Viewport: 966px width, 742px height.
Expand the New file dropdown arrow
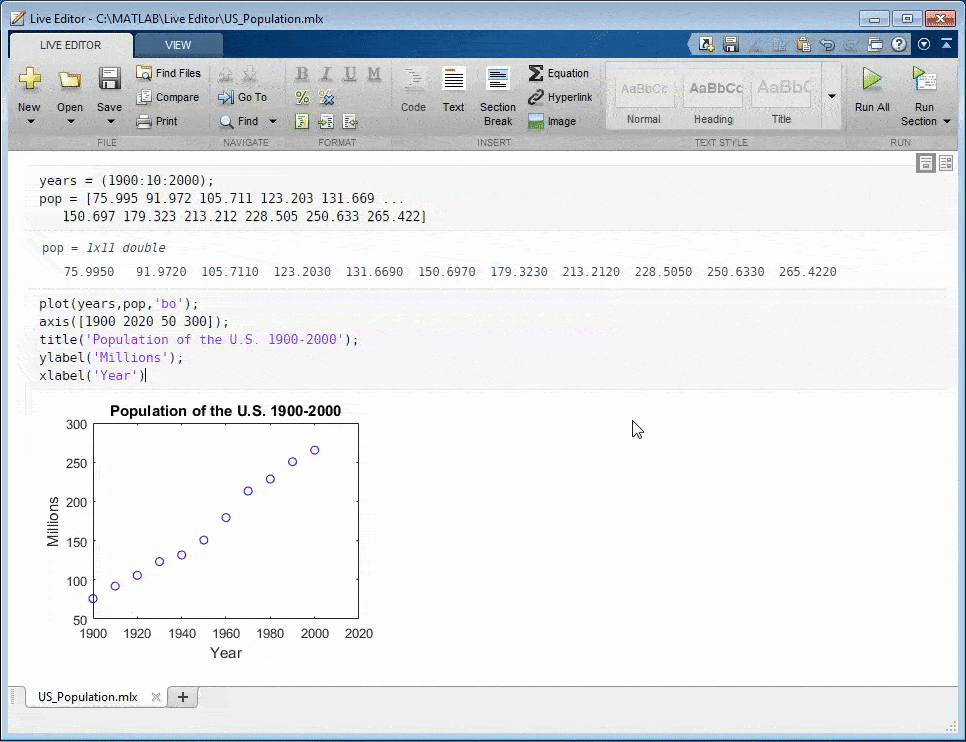point(29,122)
